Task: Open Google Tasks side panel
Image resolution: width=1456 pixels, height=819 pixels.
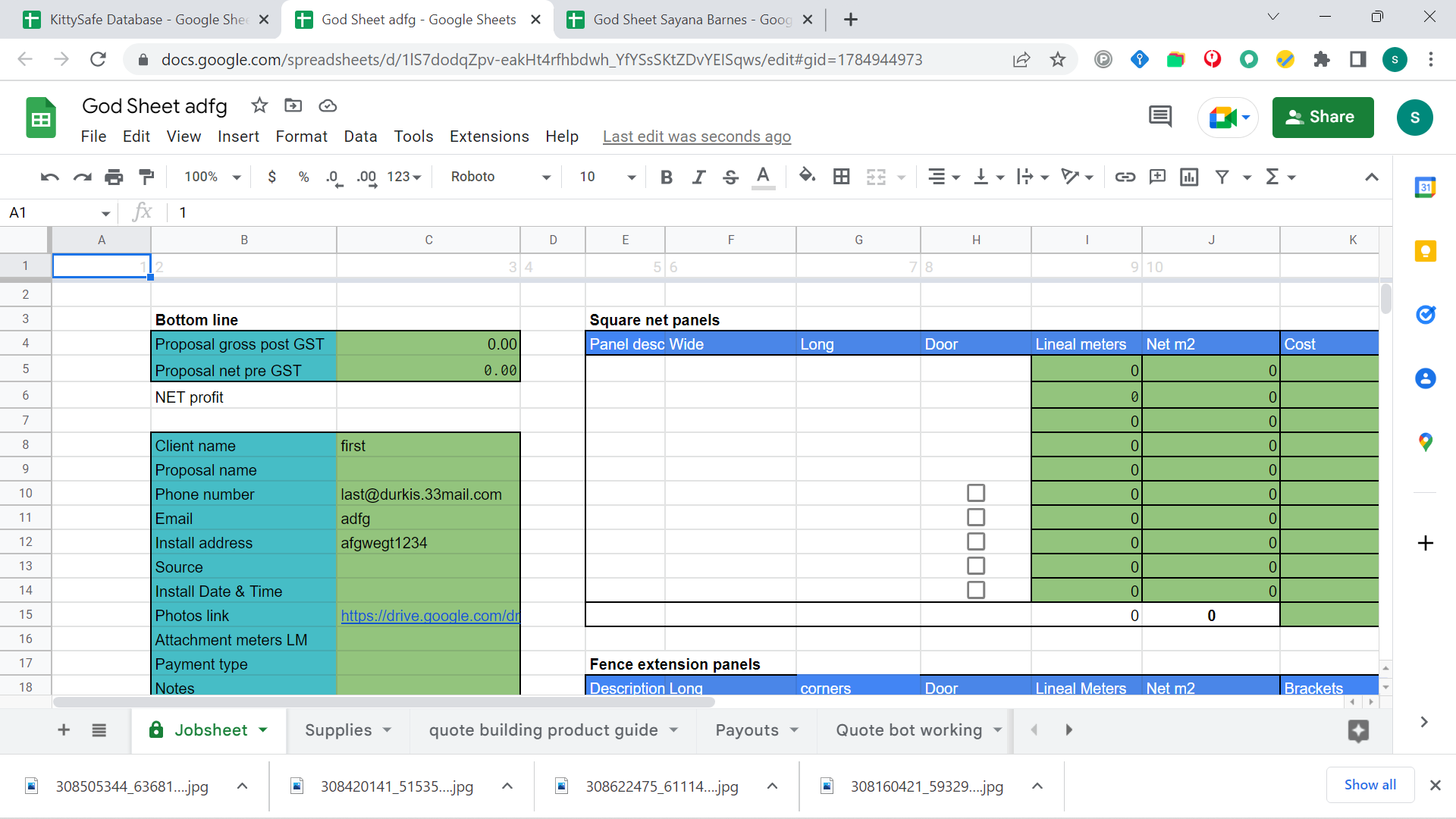Action: [x=1426, y=314]
